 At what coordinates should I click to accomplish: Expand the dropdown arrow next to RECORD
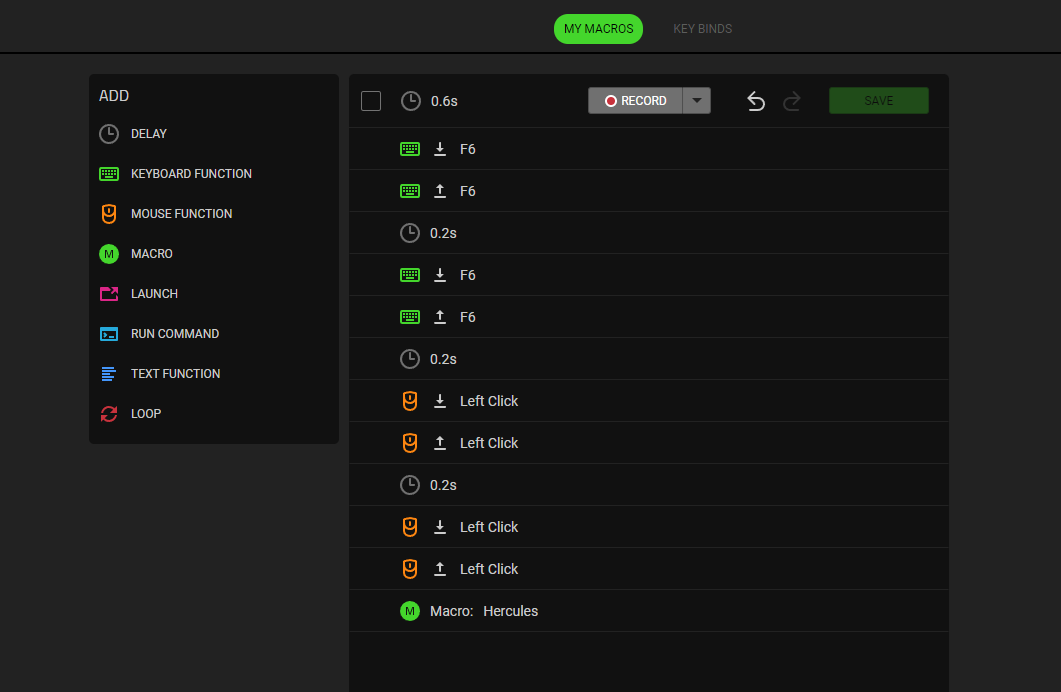pyautogui.click(x=696, y=101)
